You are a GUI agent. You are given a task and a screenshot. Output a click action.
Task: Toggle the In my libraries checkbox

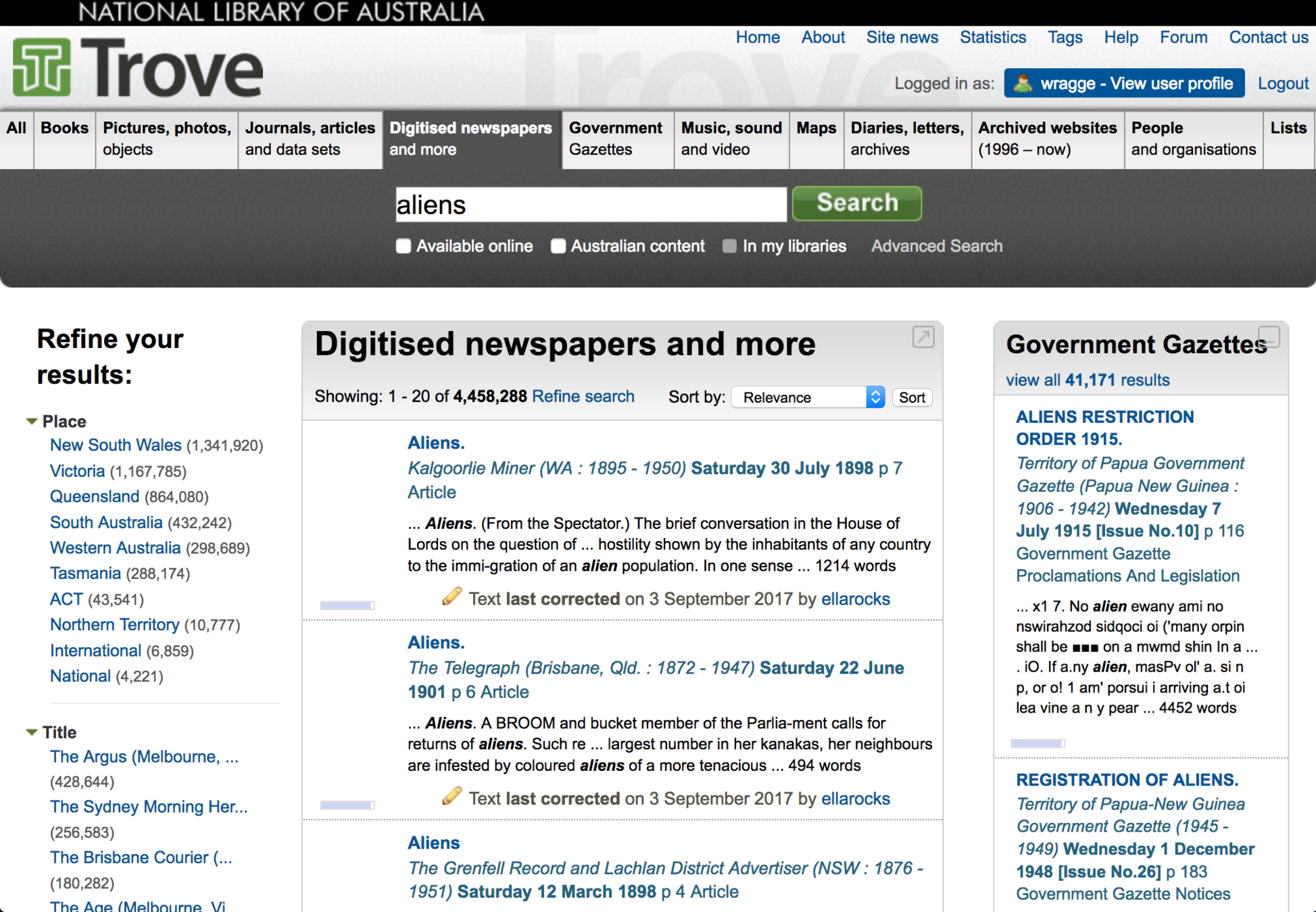tap(729, 246)
